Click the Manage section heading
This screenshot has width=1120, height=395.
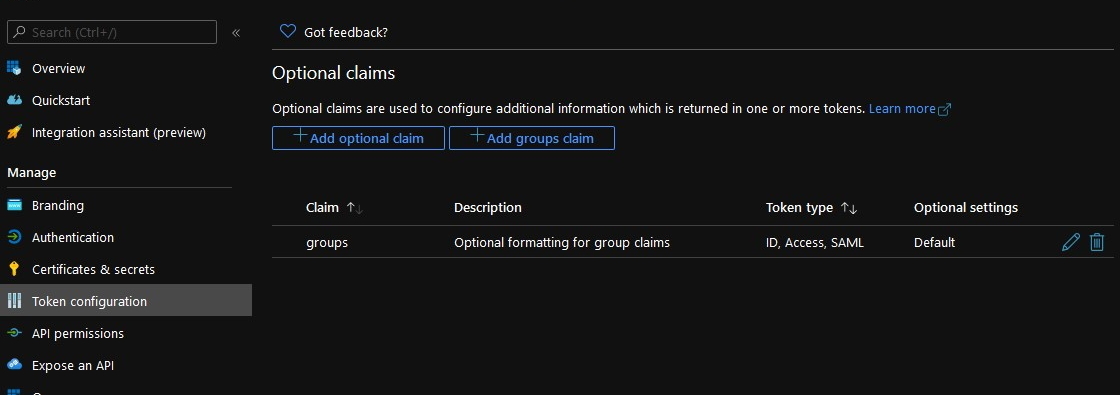pos(31,173)
